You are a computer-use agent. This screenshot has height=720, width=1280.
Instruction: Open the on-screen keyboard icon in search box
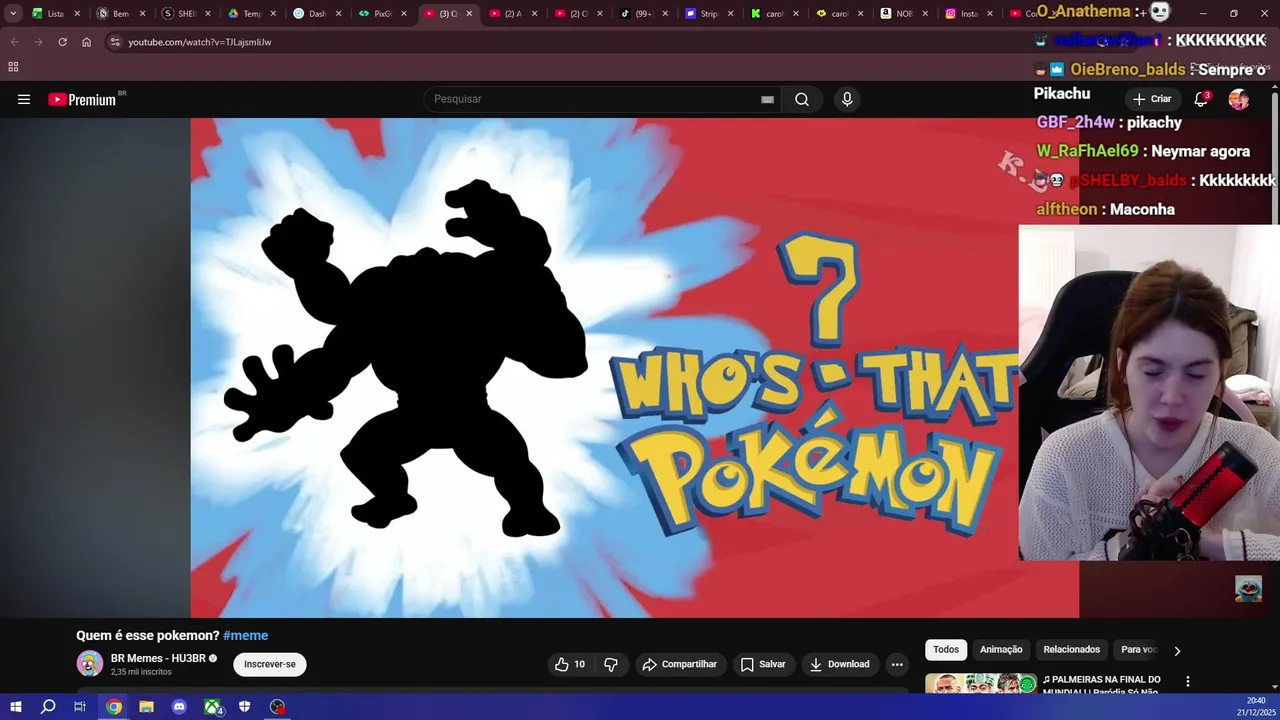tap(767, 99)
